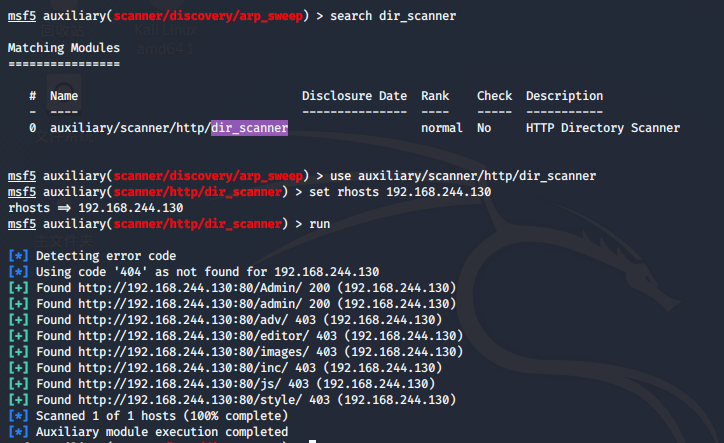
Task: Click index '0' in the module table
Action: (32, 128)
